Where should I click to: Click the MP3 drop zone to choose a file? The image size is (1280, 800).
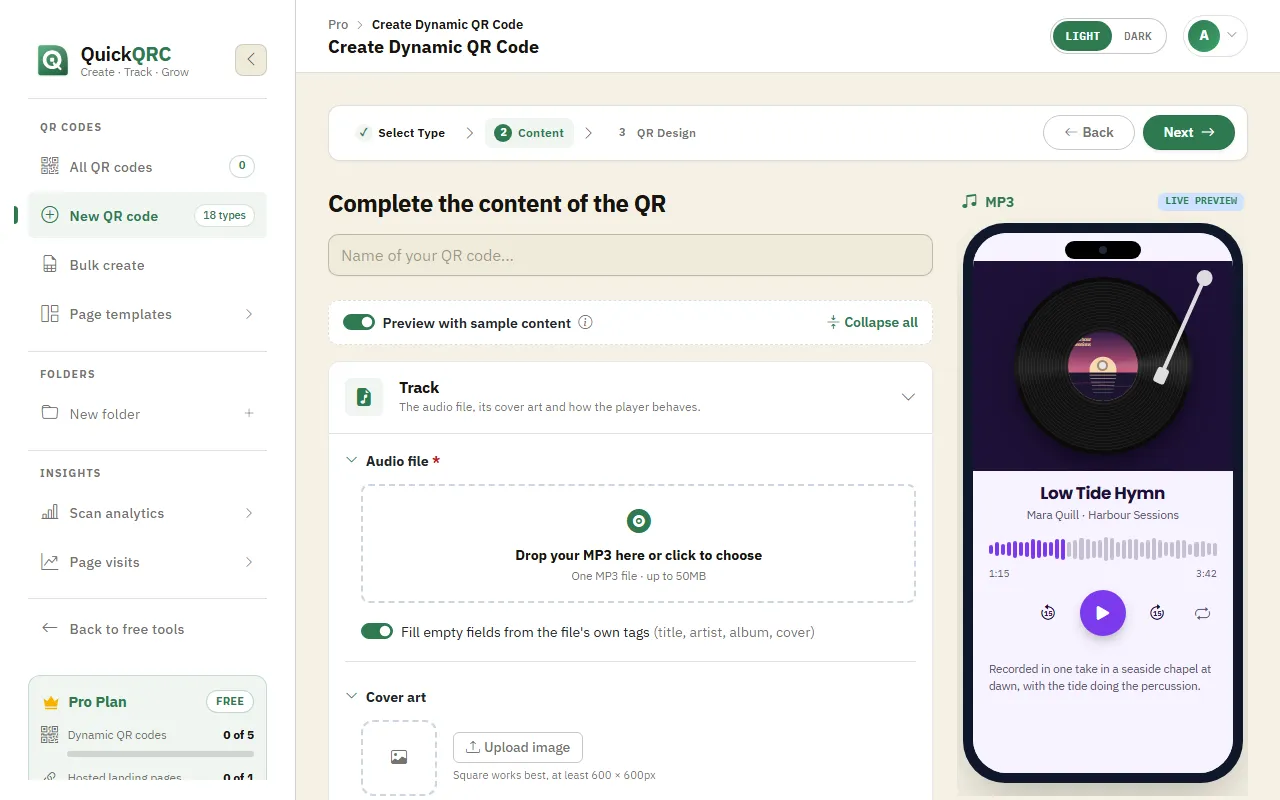click(x=638, y=543)
